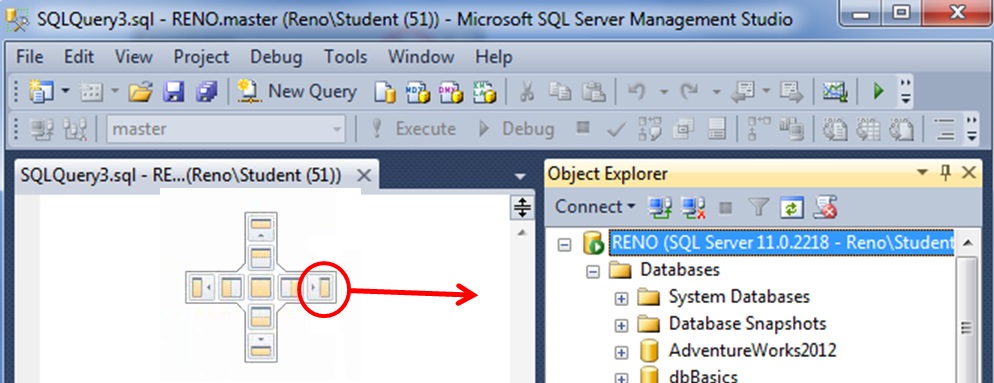994x383 pixels.
Task: Open the Window menu
Action: coord(421,56)
